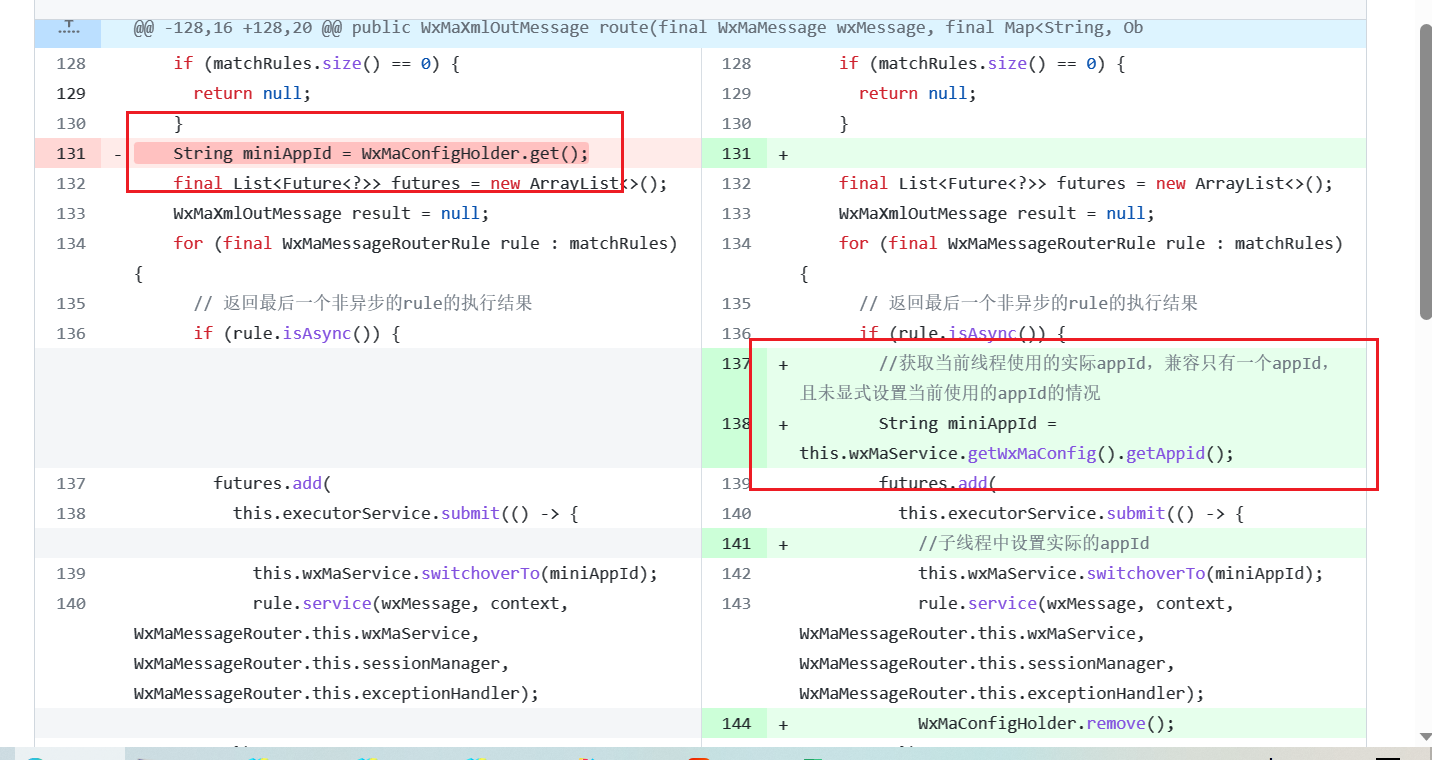Expand hidden lines above the diff hunk
1432x760 pixels.
(68, 29)
